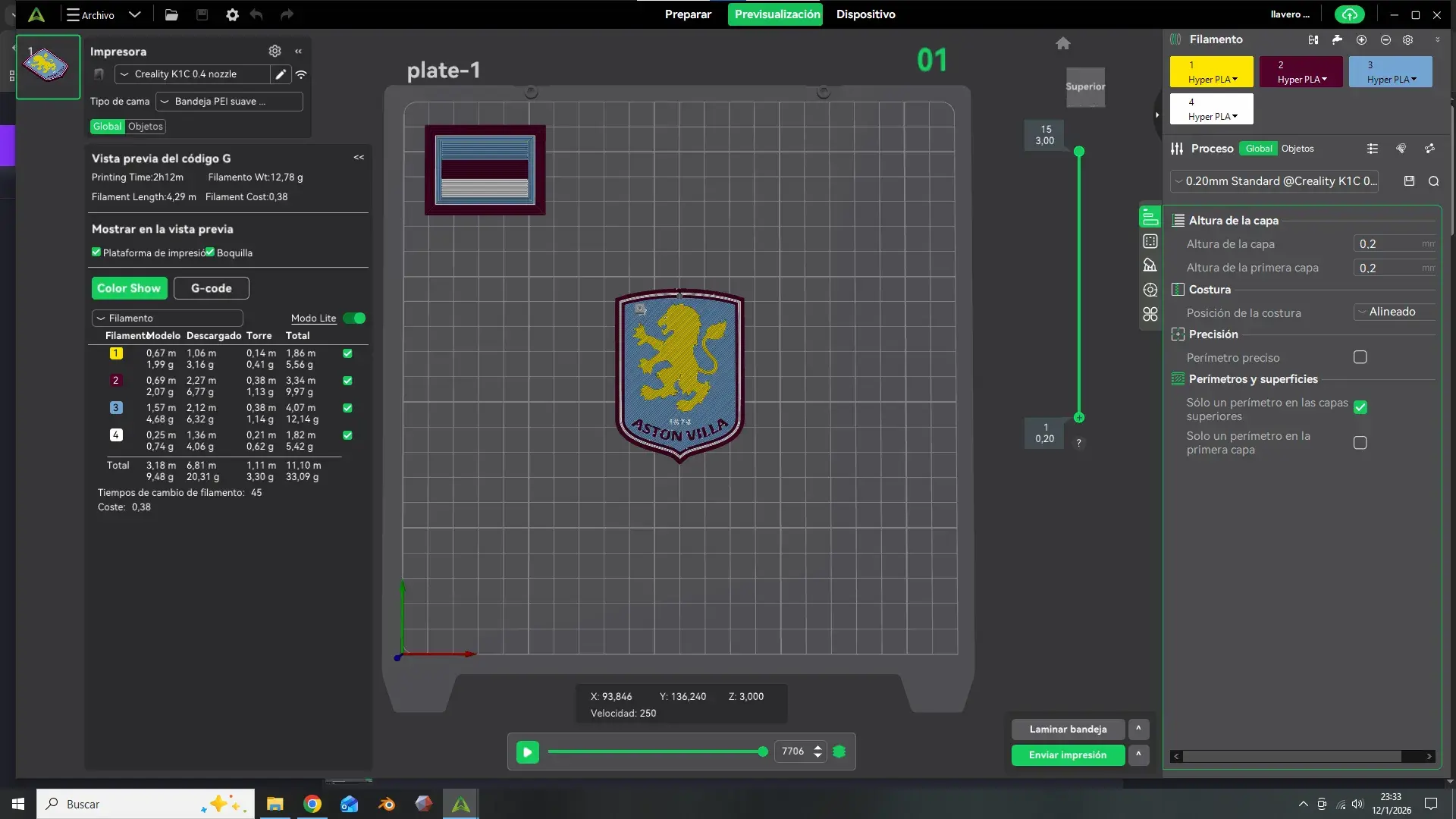This screenshot has width=1456, height=819.
Task: Open preferences gear in top toolbar
Action: [x=232, y=14]
